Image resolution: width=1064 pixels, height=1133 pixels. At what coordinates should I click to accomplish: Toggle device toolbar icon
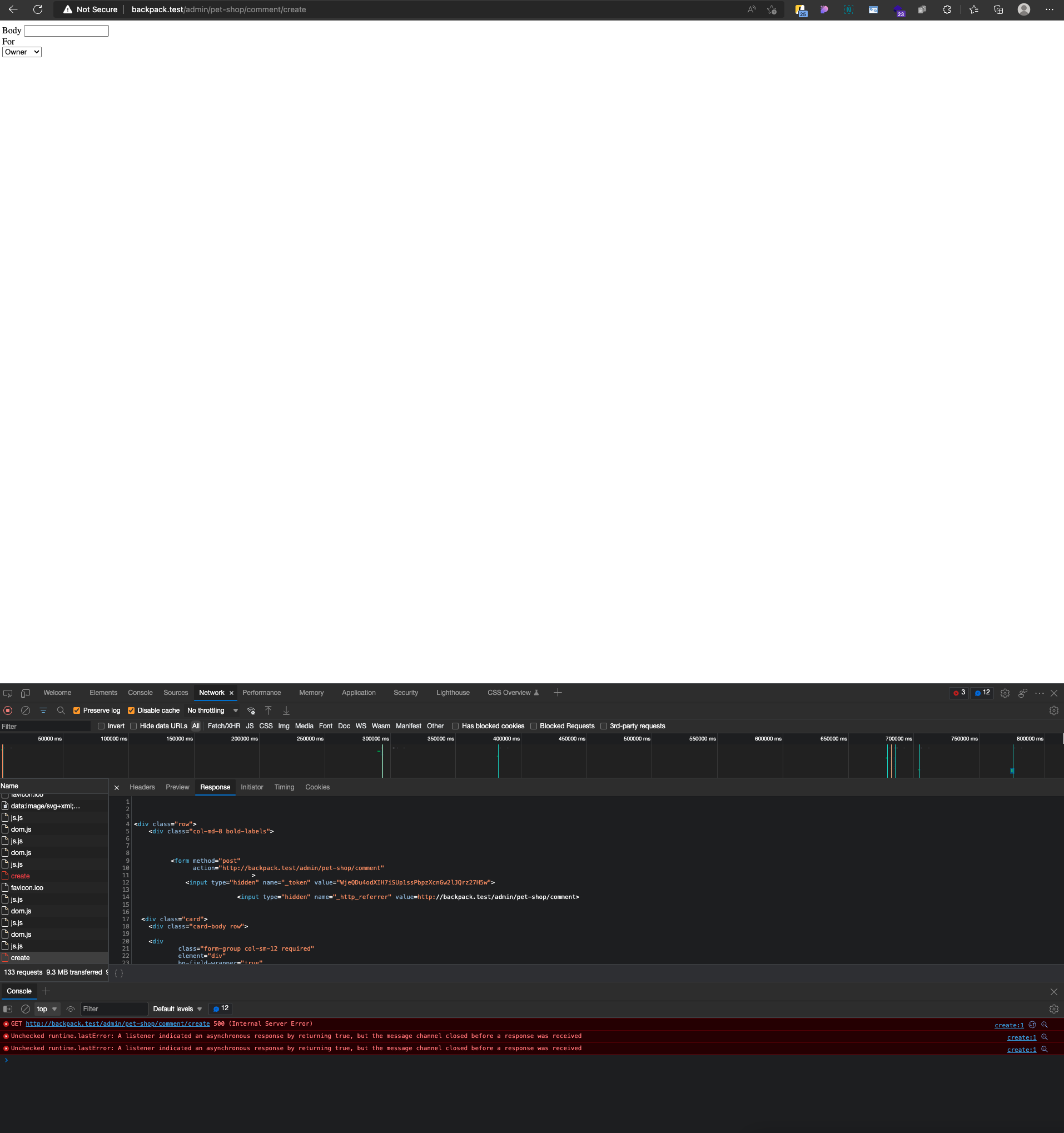click(x=25, y=693)
